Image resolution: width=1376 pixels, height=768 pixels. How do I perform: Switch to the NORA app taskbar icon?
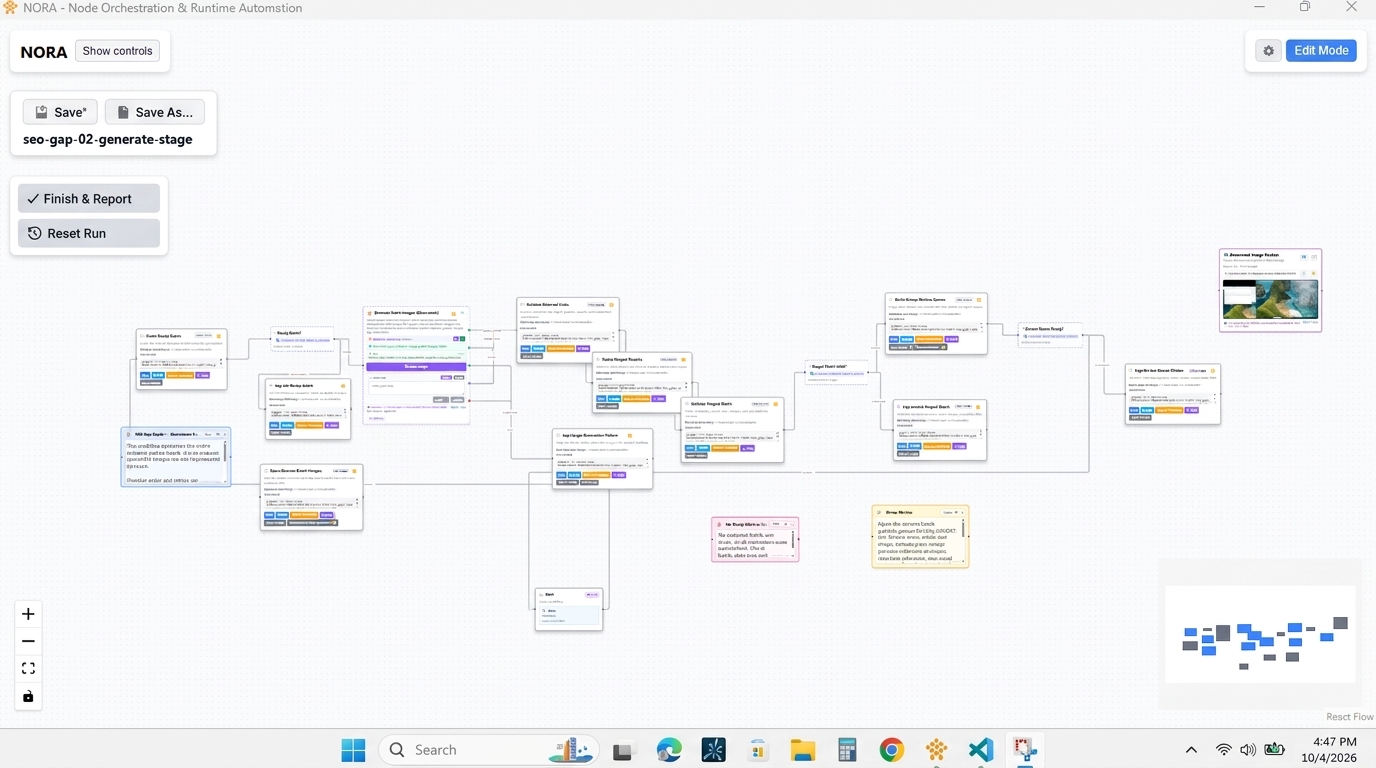[x=936, y=750]
